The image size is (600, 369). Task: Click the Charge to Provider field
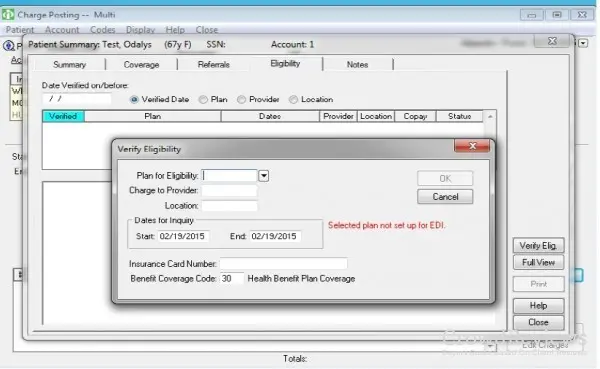pos(229,191)
